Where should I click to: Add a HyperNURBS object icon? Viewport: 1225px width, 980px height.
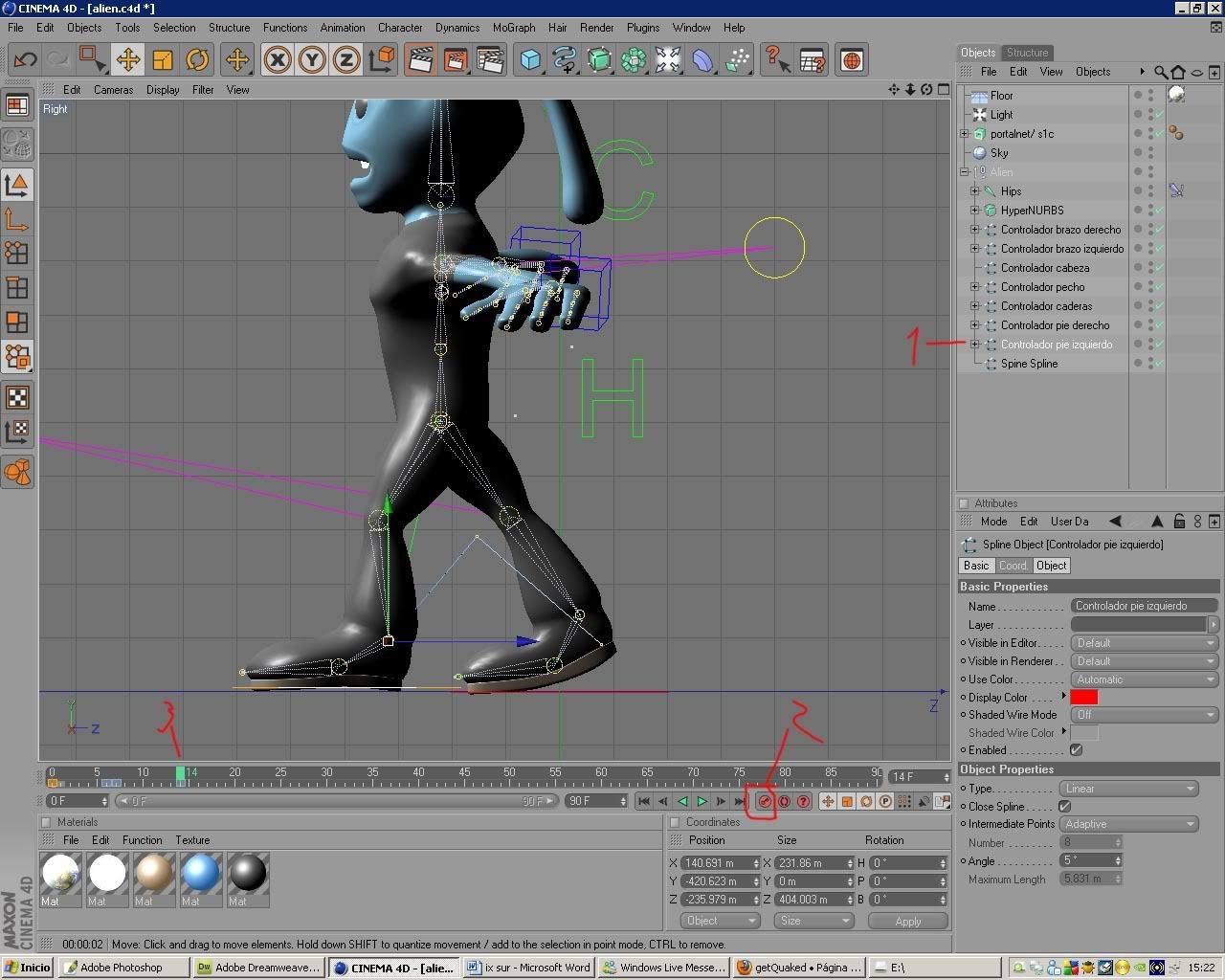click(599, 60)
